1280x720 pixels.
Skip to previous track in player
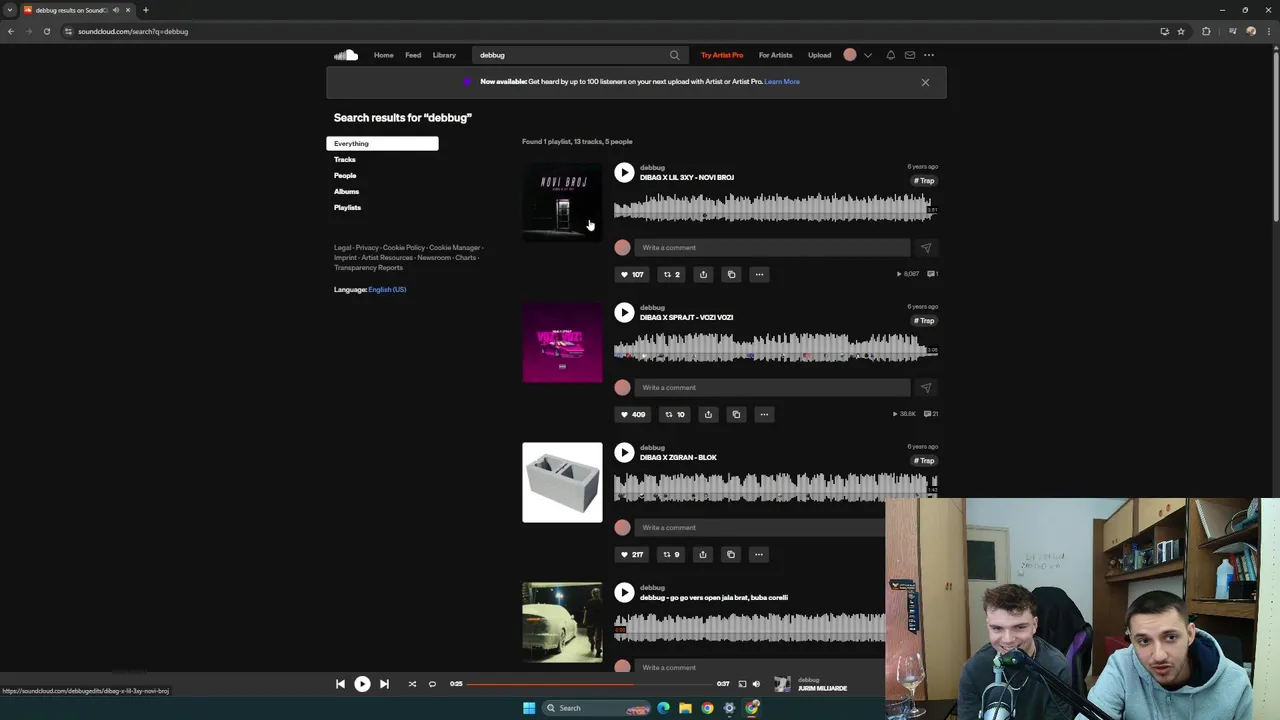click(340, 684)
